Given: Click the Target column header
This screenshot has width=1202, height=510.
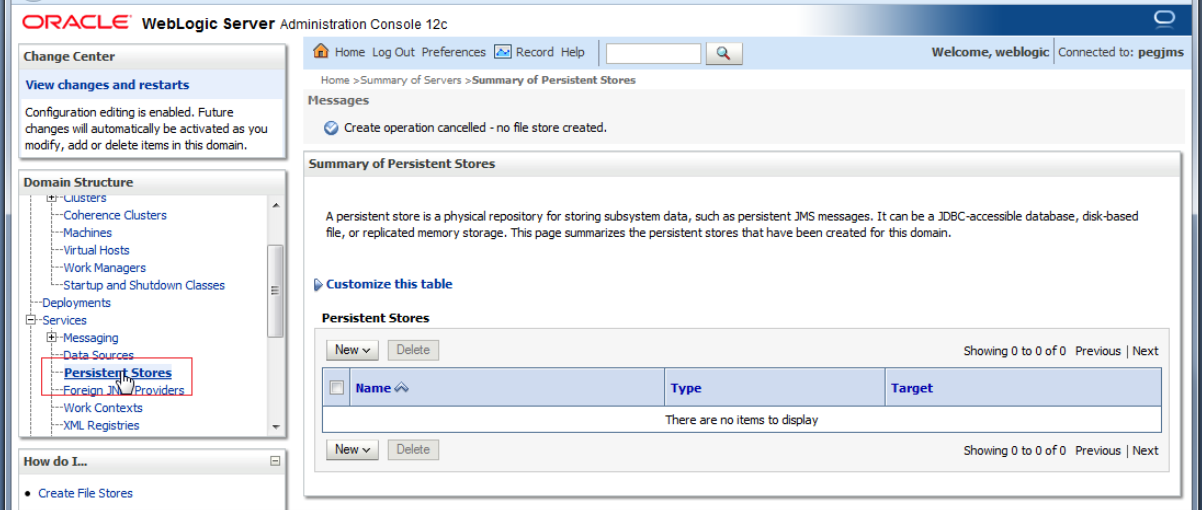Looking at the screenshot, I should pyautogui.click(x=912, y=388).
